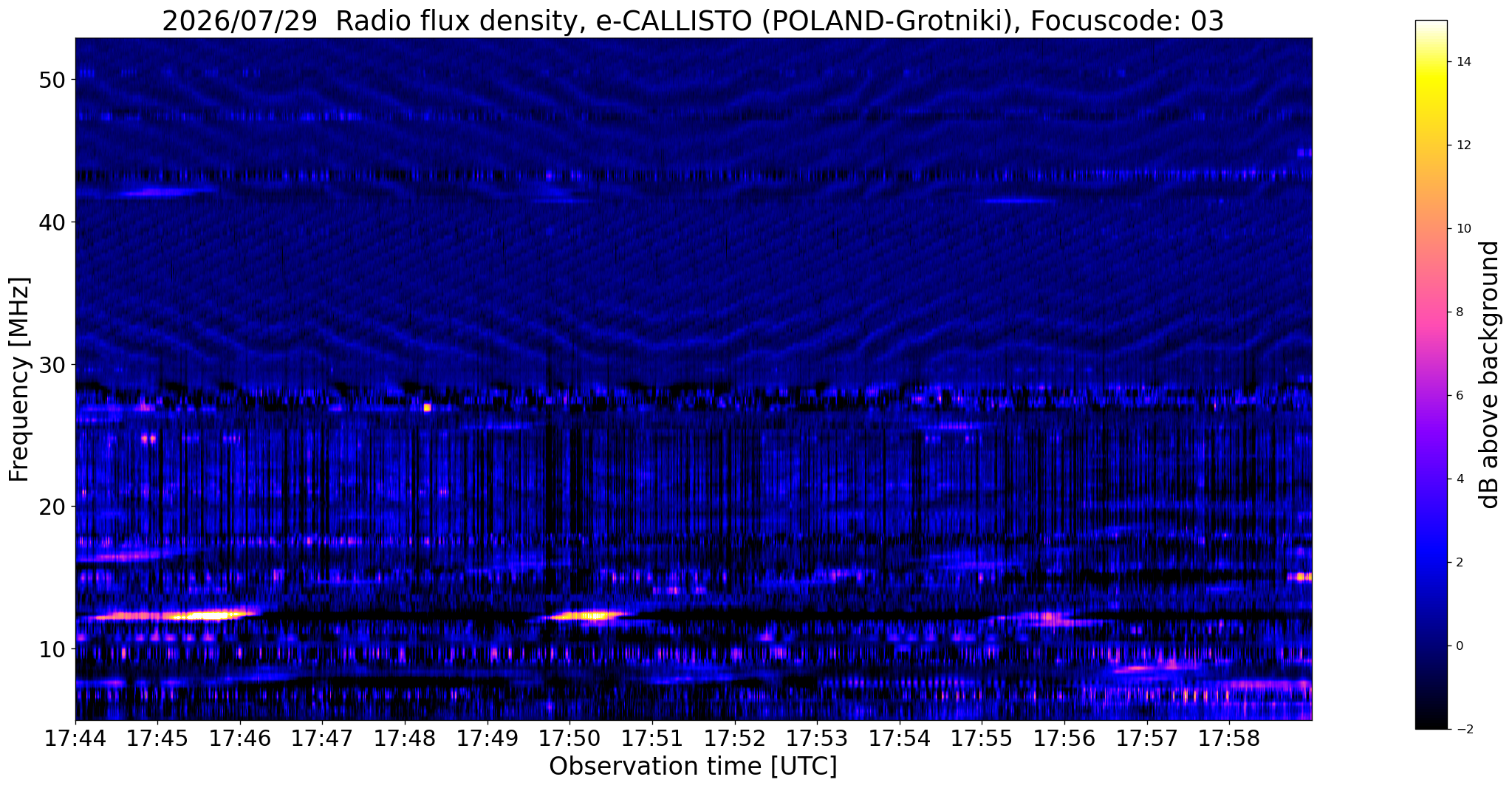Click the 17:50 tick on the time axis

click(569, 738)
